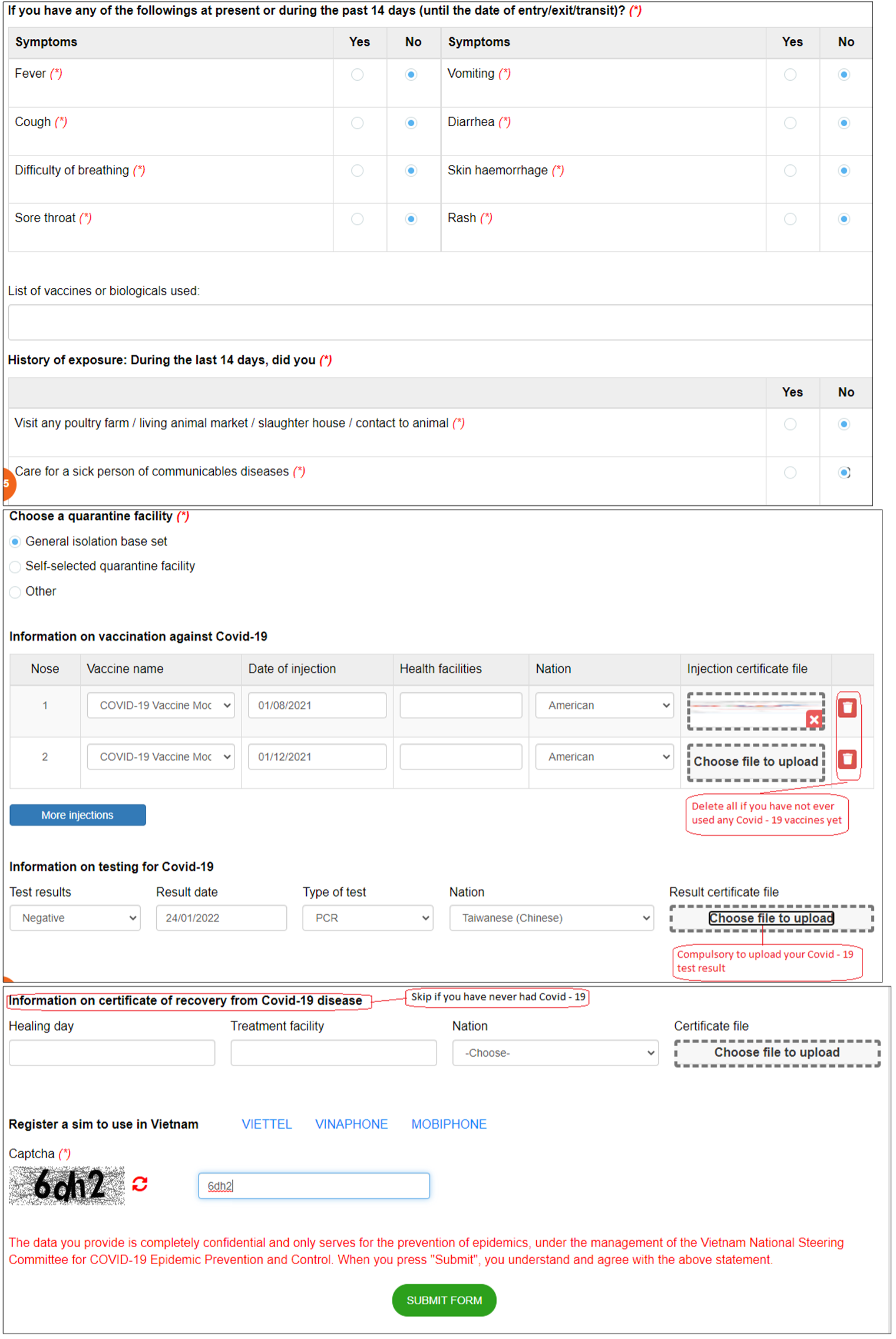Upload the Covid test result certificate file
Viewport: 896px width, 1339px height.
click(x=771, y=918)
